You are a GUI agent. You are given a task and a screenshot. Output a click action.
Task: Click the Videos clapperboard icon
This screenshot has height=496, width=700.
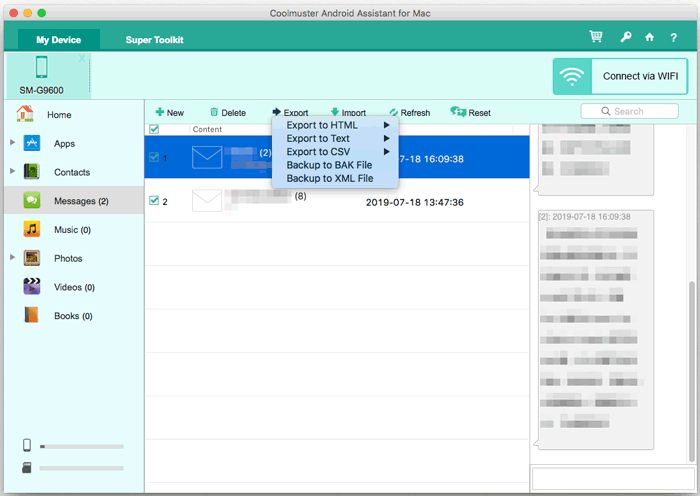tap(32, 286)
